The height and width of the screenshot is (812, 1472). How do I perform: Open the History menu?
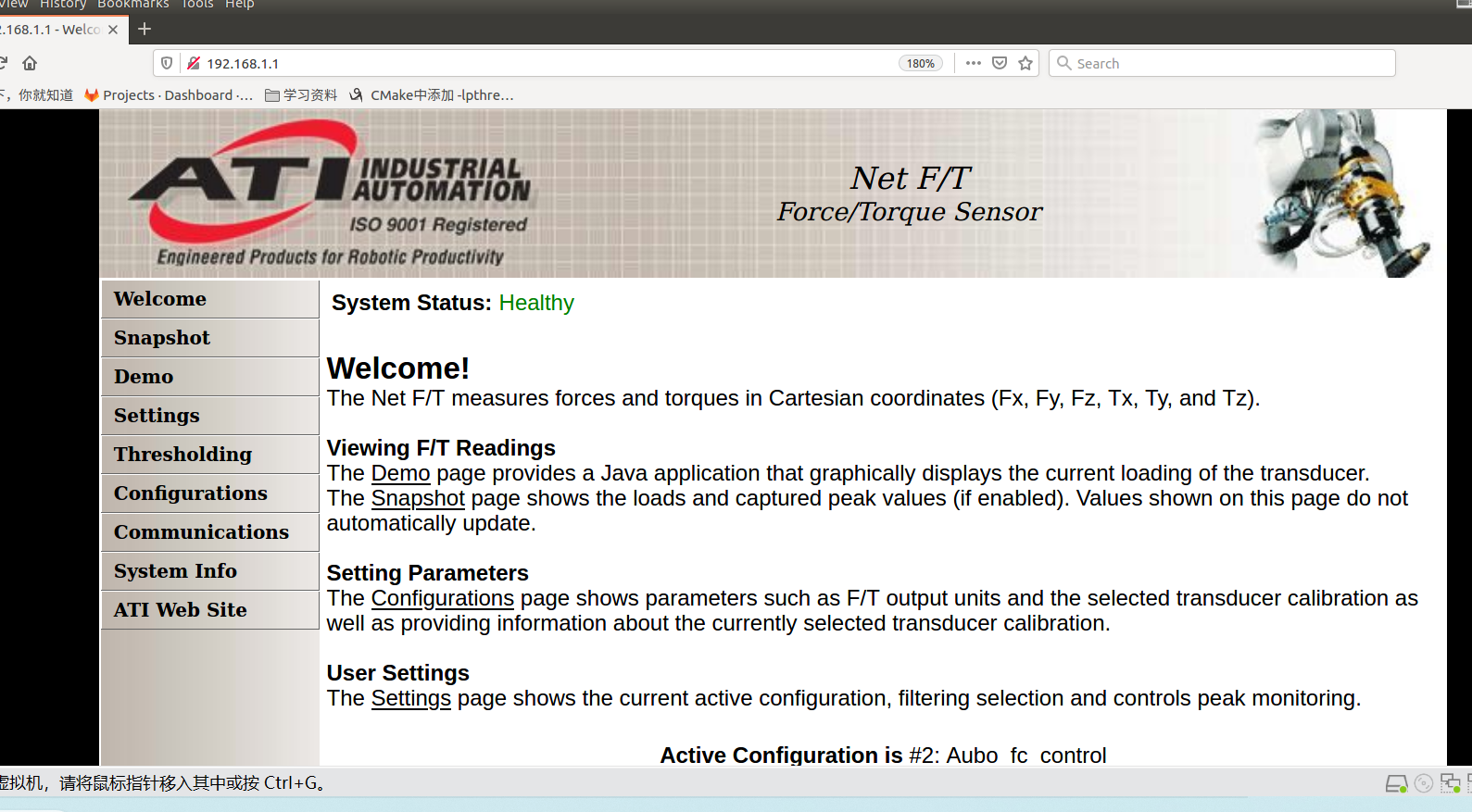[63, 5]
